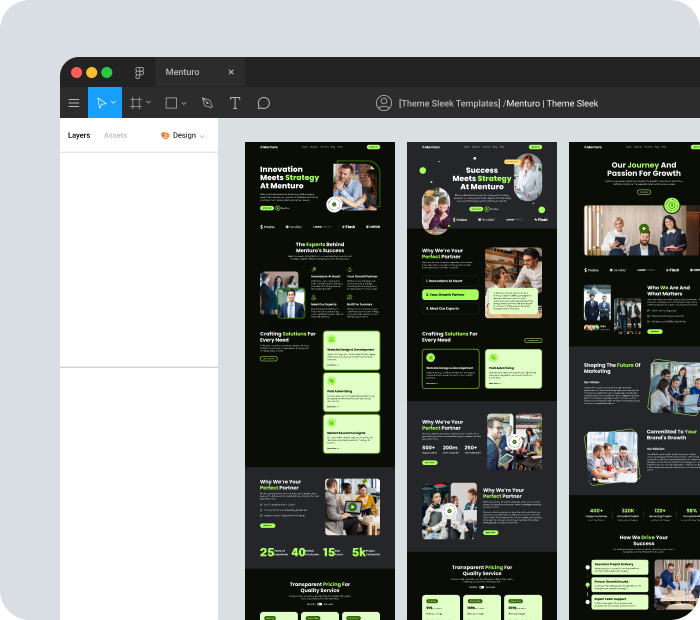Select the Our Journey And Passion frame
The height and width of the screenshot is (620, 700).
pos(634,381)
